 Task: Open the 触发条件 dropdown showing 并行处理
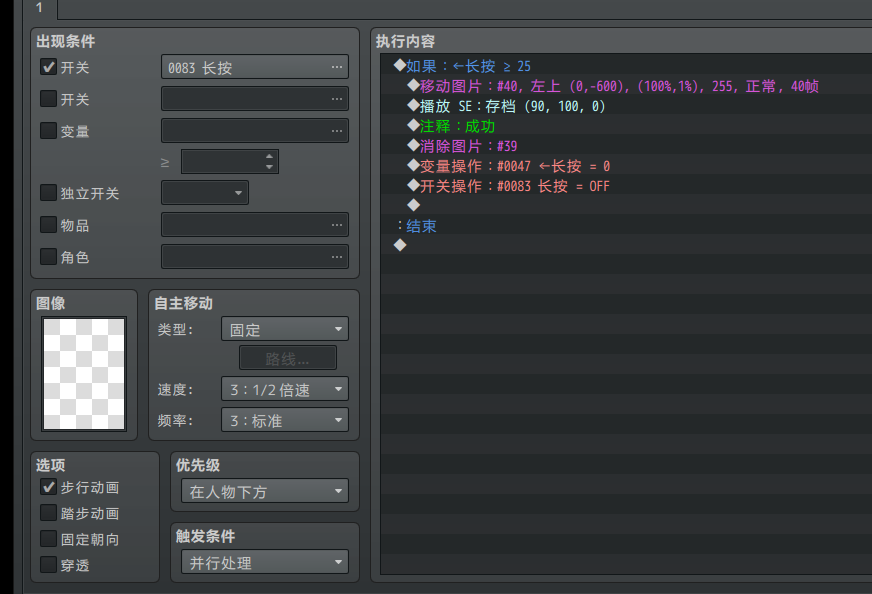(x=265, y=562)
